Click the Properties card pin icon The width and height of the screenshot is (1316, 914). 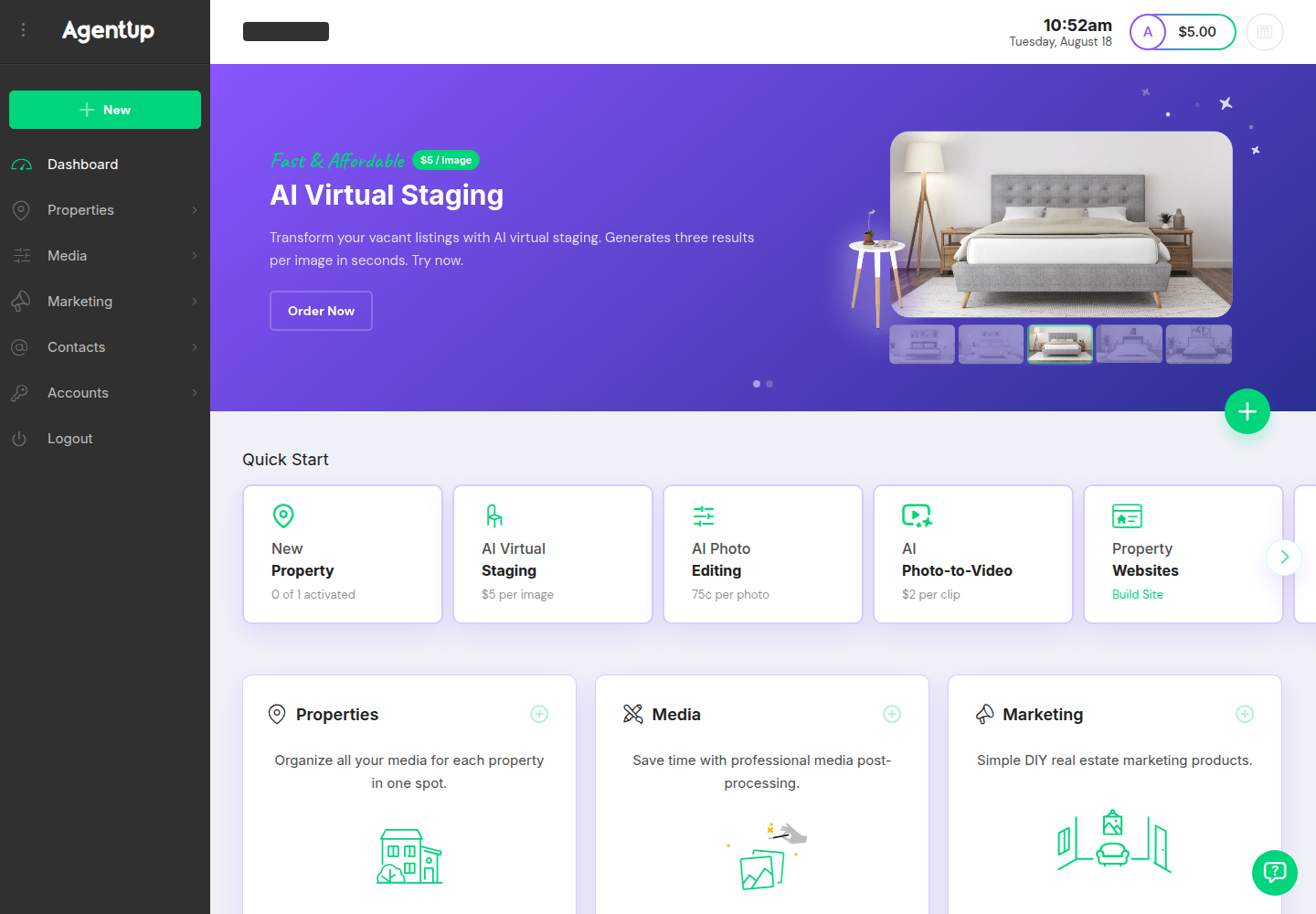point(277,714)
